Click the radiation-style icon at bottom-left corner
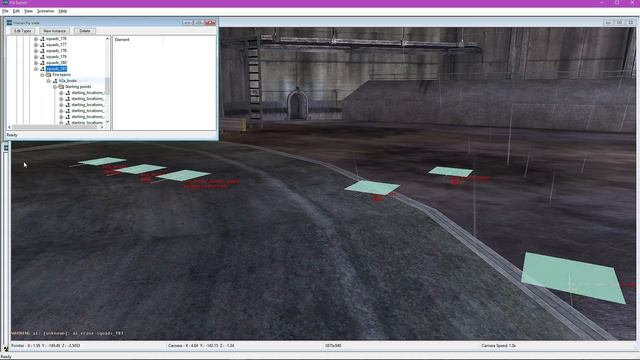Screen dimensions: 640x360 coord(6,349)
